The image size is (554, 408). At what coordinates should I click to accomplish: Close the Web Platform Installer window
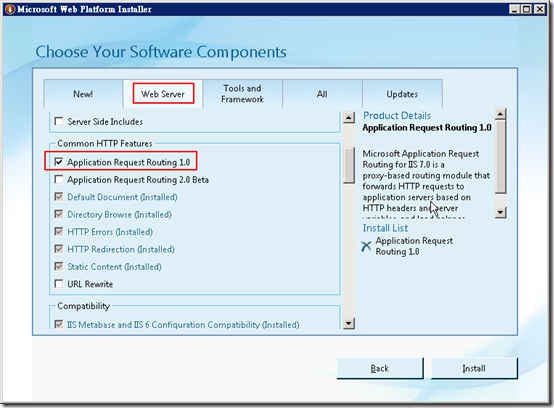tap(539, 9)
